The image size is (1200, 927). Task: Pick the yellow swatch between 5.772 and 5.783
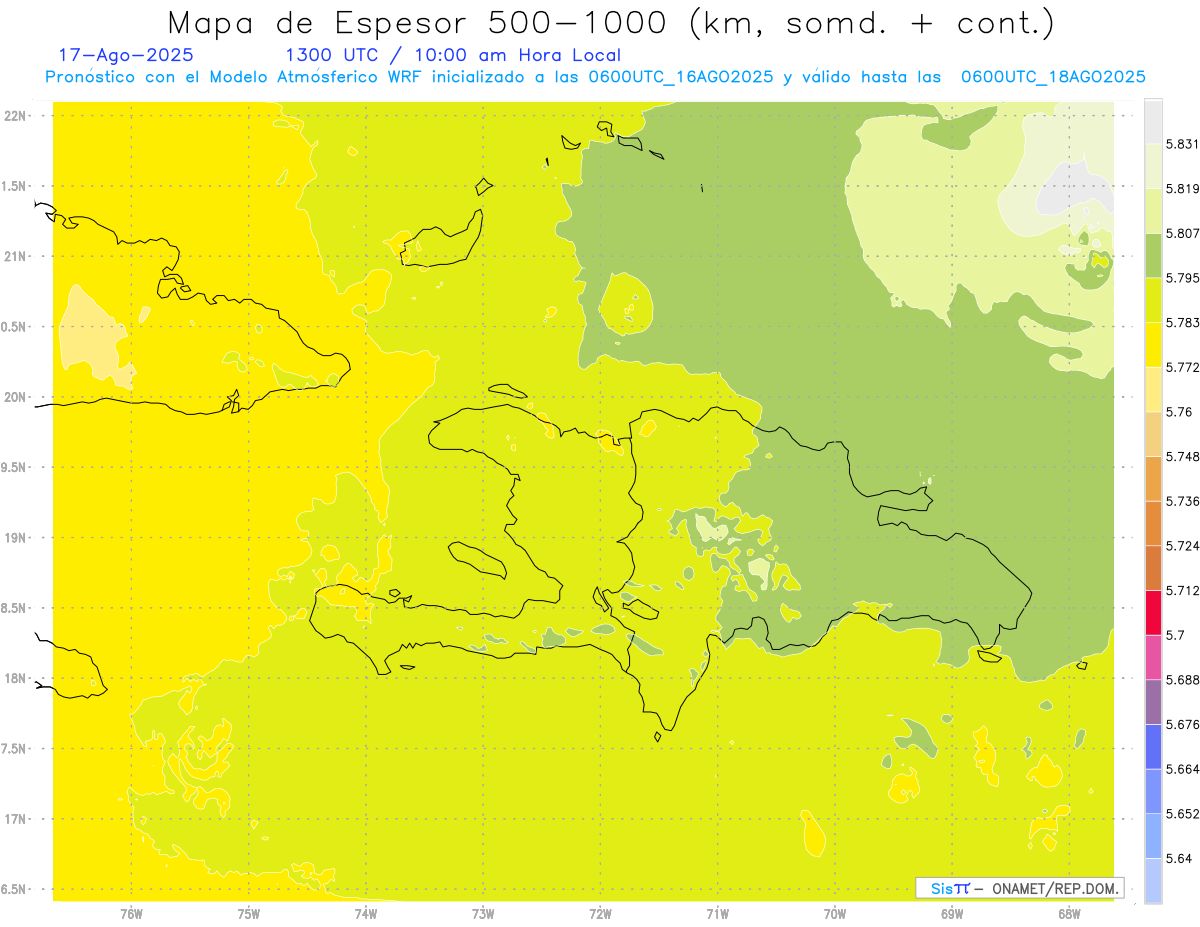(x=1153, y=345)
